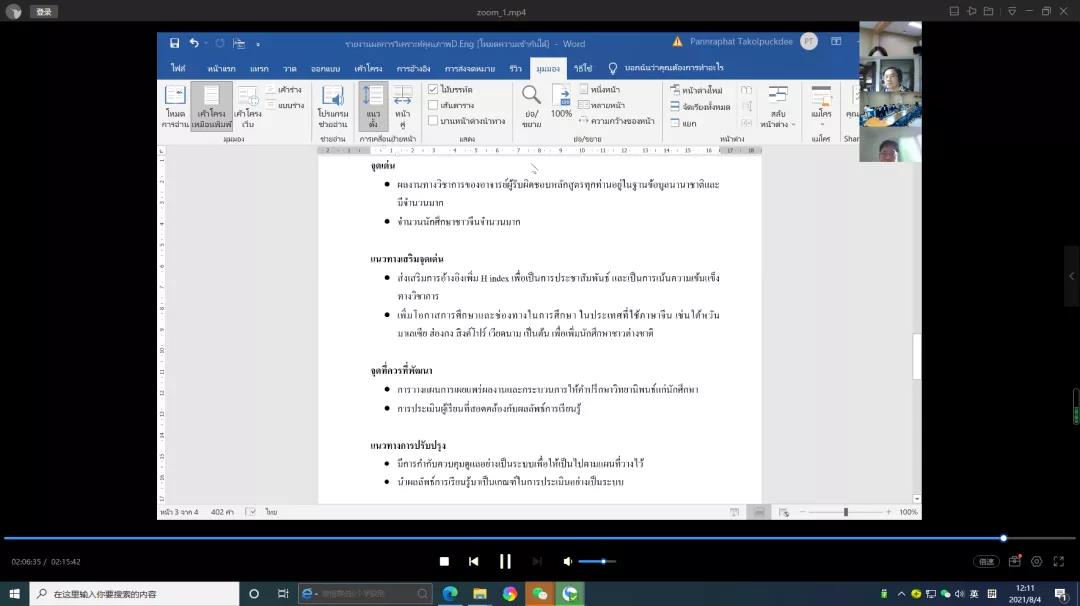Viewport: 1080px width, 606px height.
Task: Select Web Layout (เค้าโครงเว็บ) view
Action: coord(248,107)
